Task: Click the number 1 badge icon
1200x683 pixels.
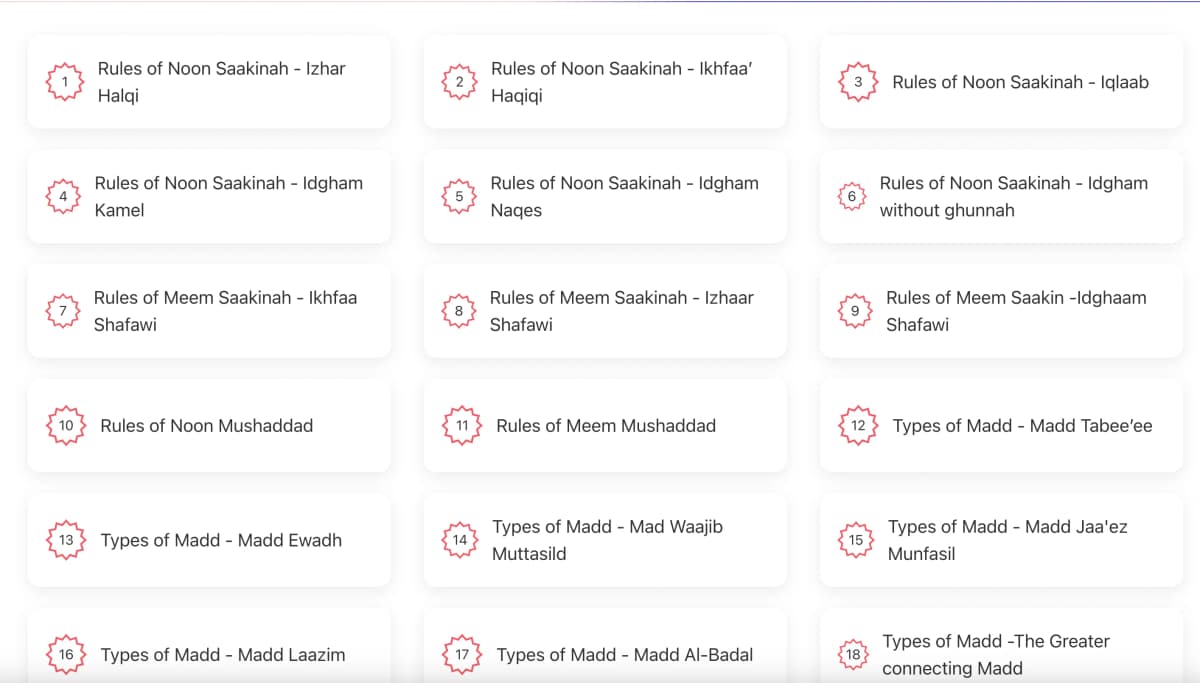Action: click(65, 82)
